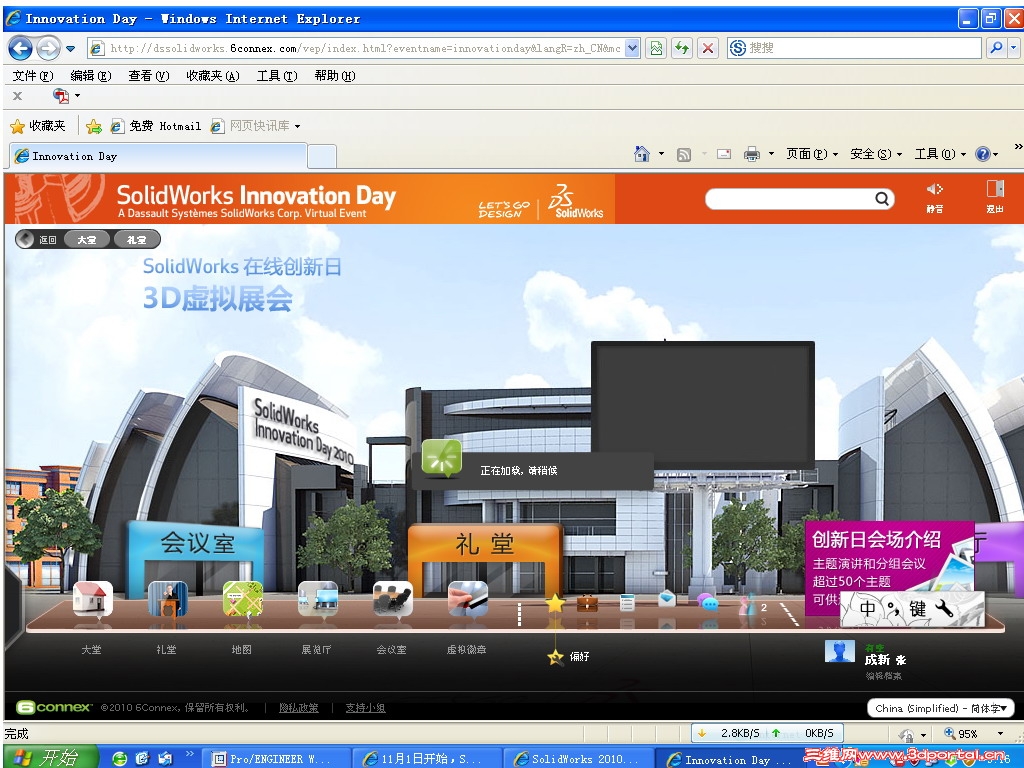Expand the 网页快讯库 dropdown
1024x768 pixels.
tap(298, 126)
